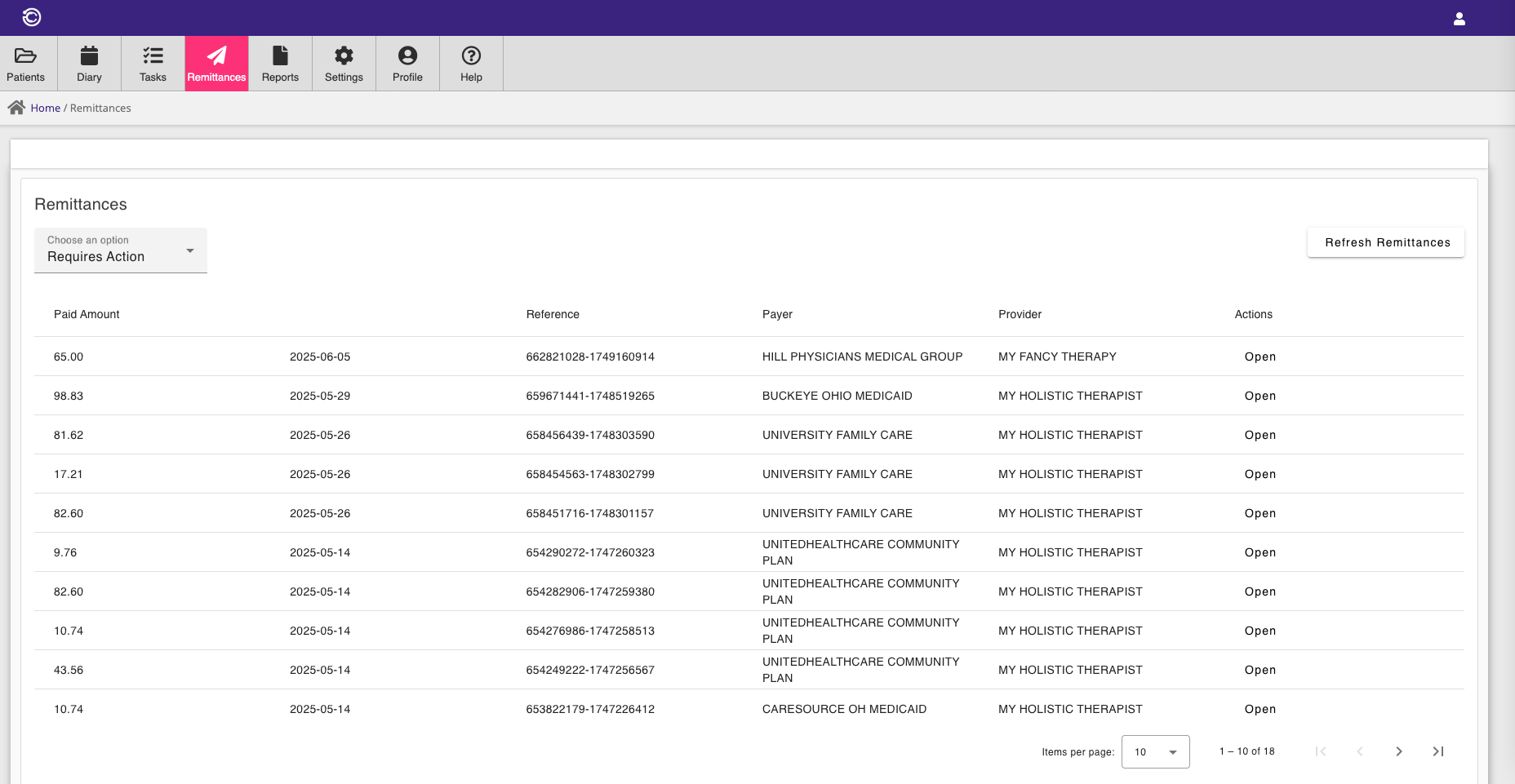Click the user account icon in header
This screenshot has width=1515, height=784.
(1459, 19)
